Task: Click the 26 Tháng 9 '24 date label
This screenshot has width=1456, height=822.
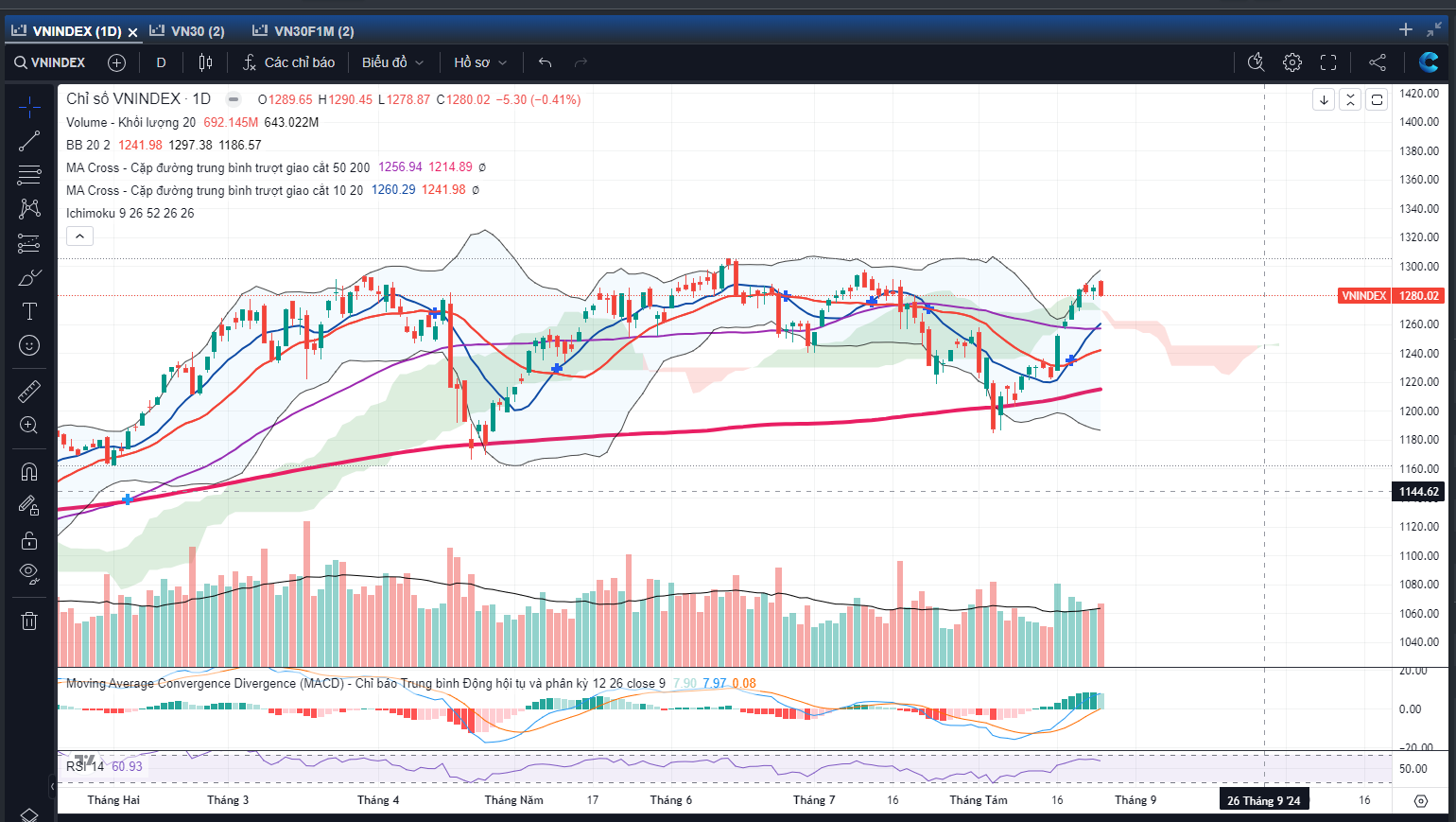Action: pos(1264,800)
